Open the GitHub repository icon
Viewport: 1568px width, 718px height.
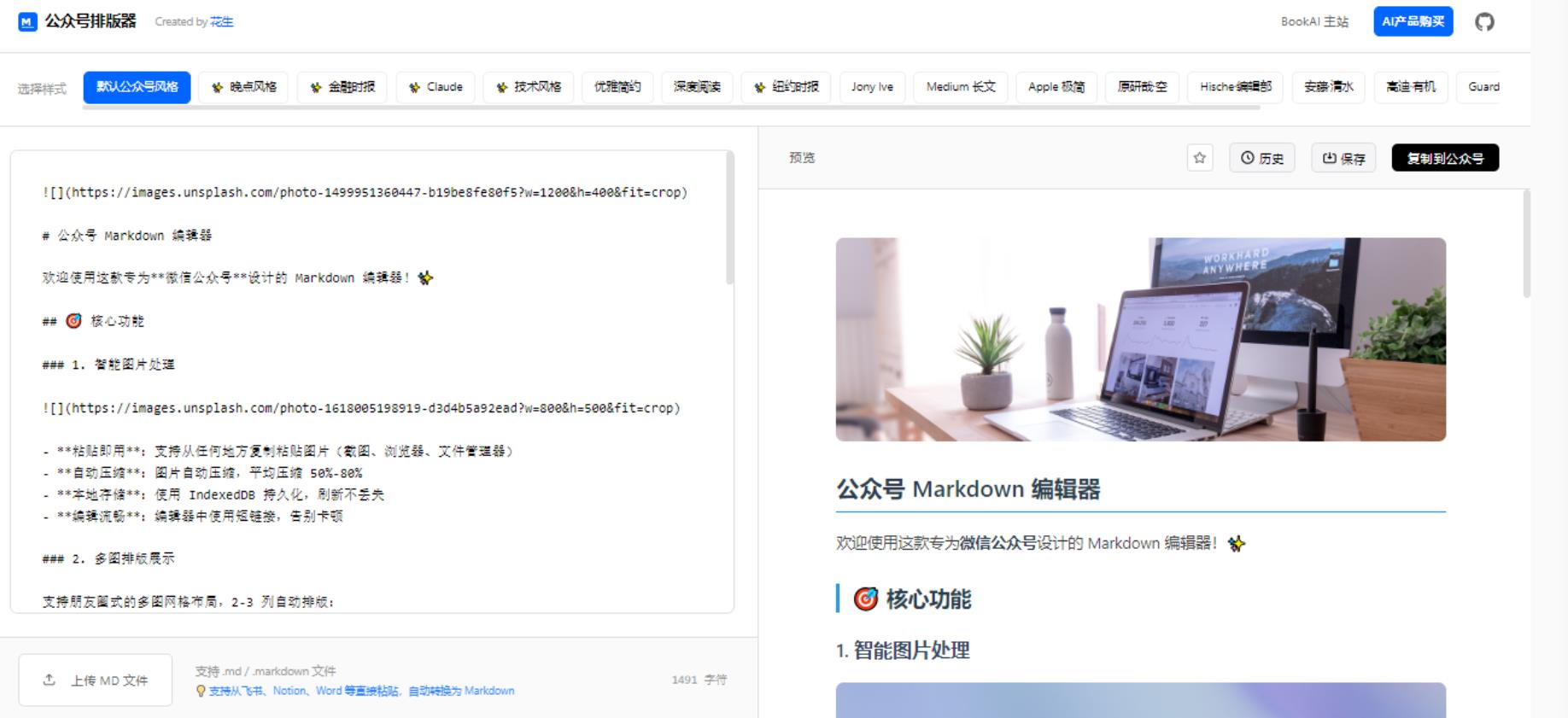1484,22
